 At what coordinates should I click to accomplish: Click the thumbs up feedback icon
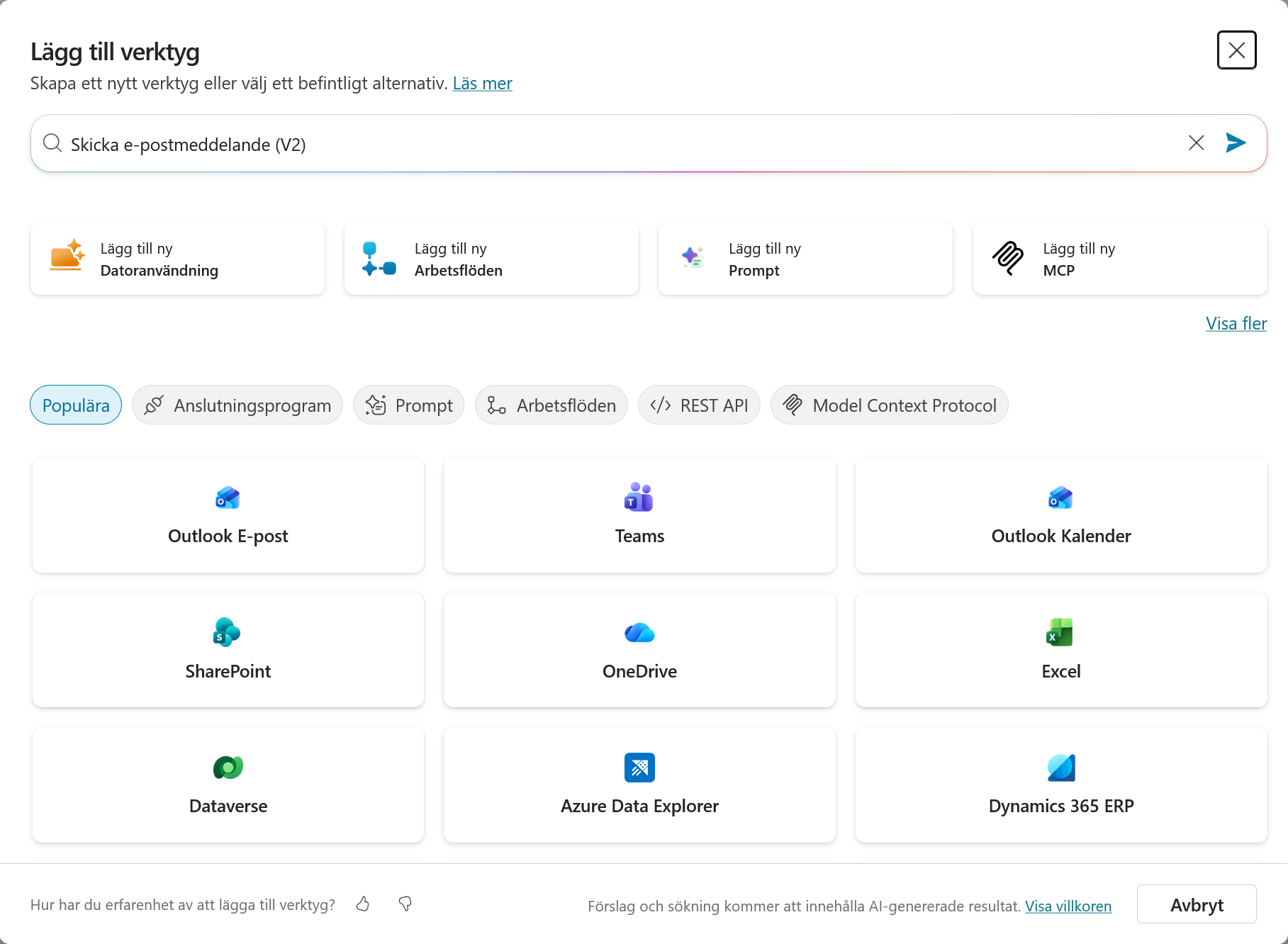click(x=363, y=904)
